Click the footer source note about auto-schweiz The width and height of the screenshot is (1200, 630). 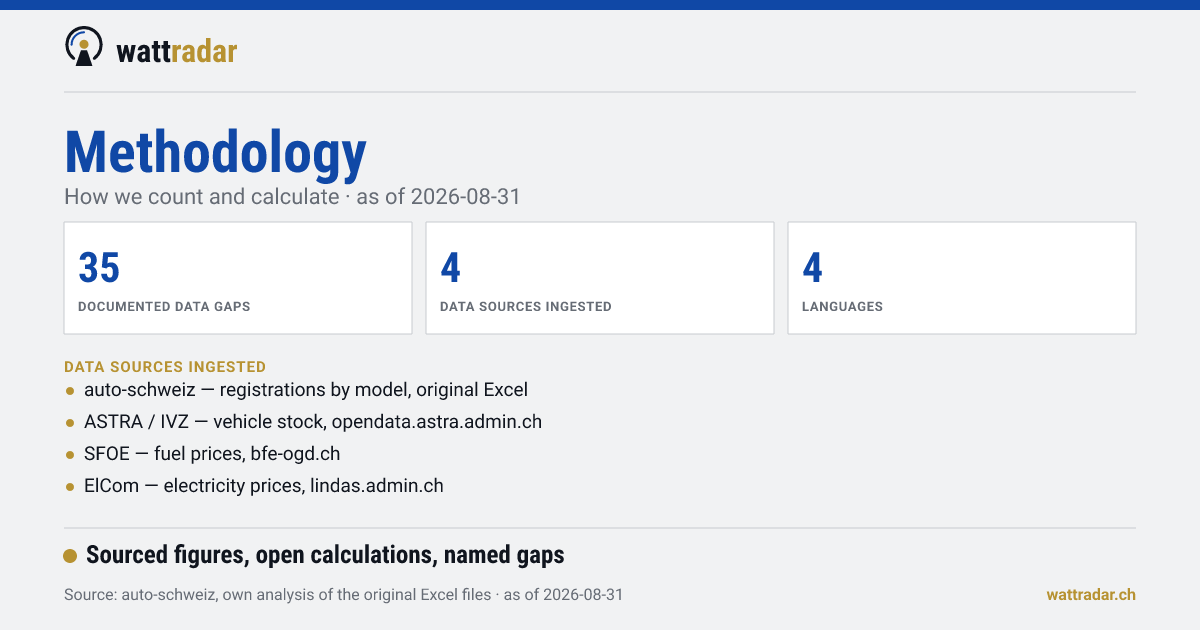click(343, 594)
